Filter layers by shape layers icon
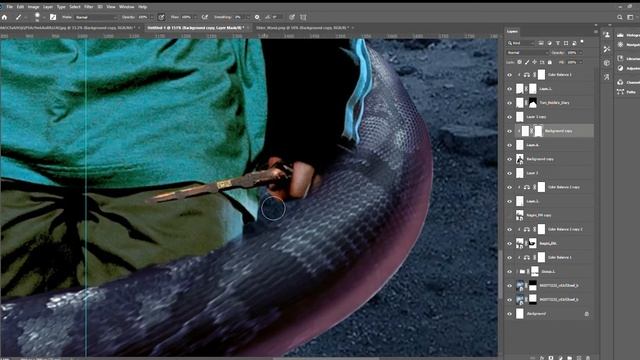Viewport: 640px width, 360px height. pos(566,43)
